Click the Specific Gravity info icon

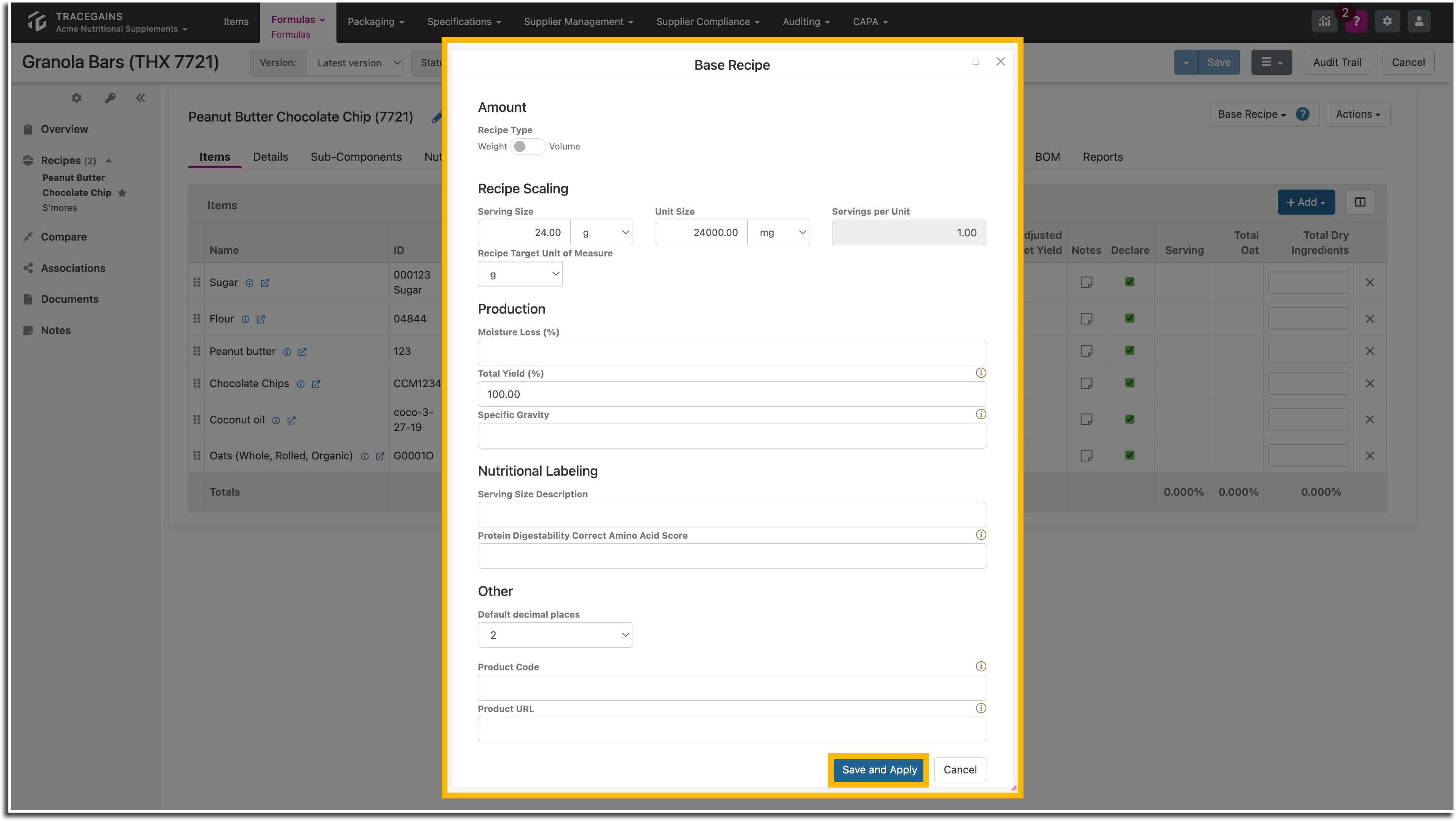pos(981,414)
